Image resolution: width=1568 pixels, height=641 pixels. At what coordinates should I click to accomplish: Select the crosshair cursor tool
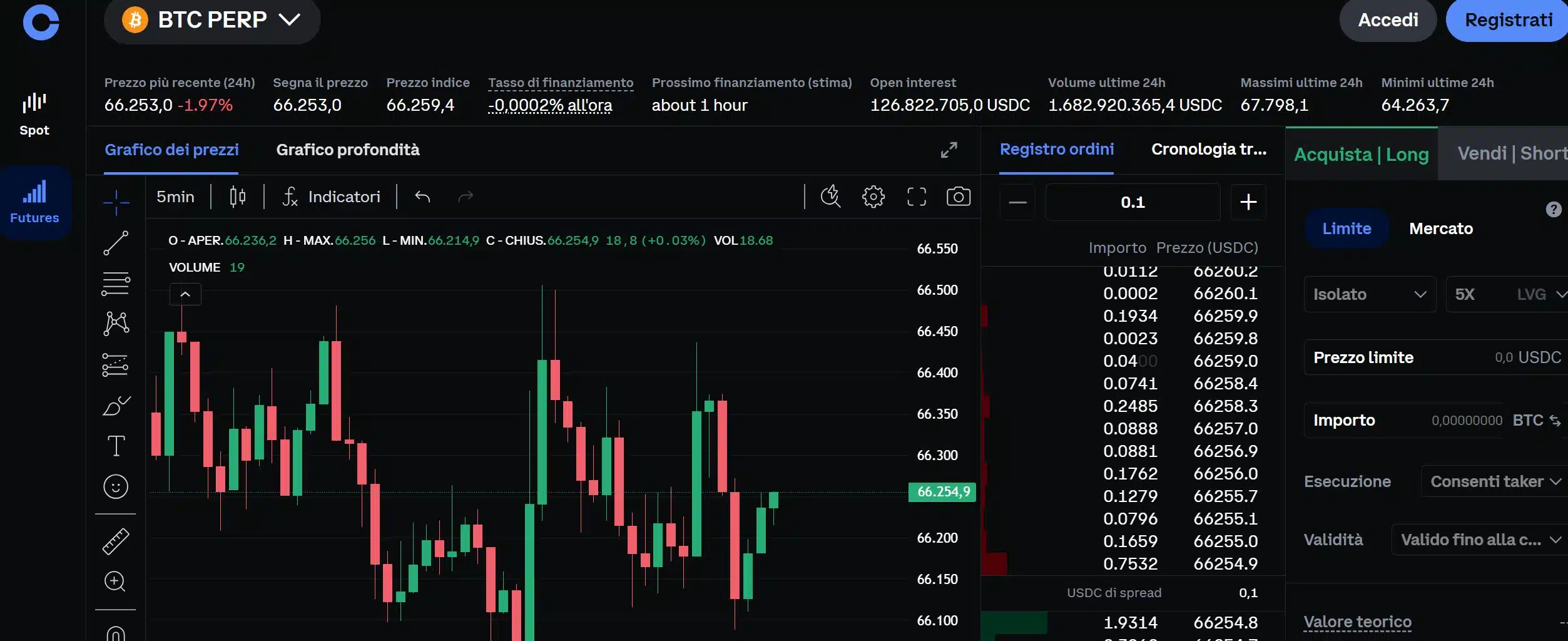point(116,202)
